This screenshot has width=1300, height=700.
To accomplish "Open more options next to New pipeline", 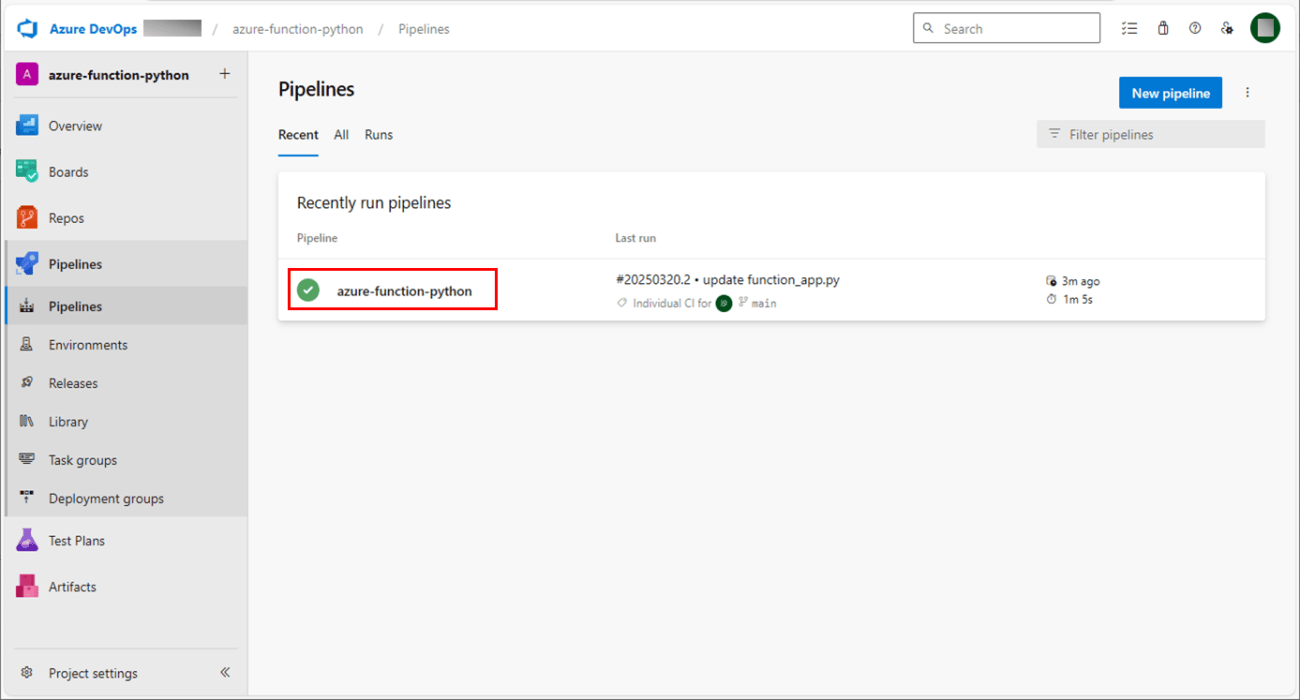I will pos(1247,93).
